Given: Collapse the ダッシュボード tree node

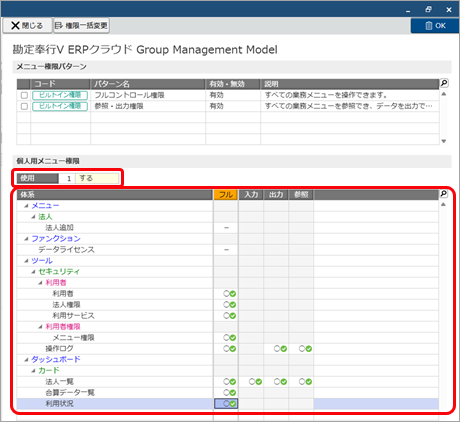Looking at the screenshot, I should 26,360.
